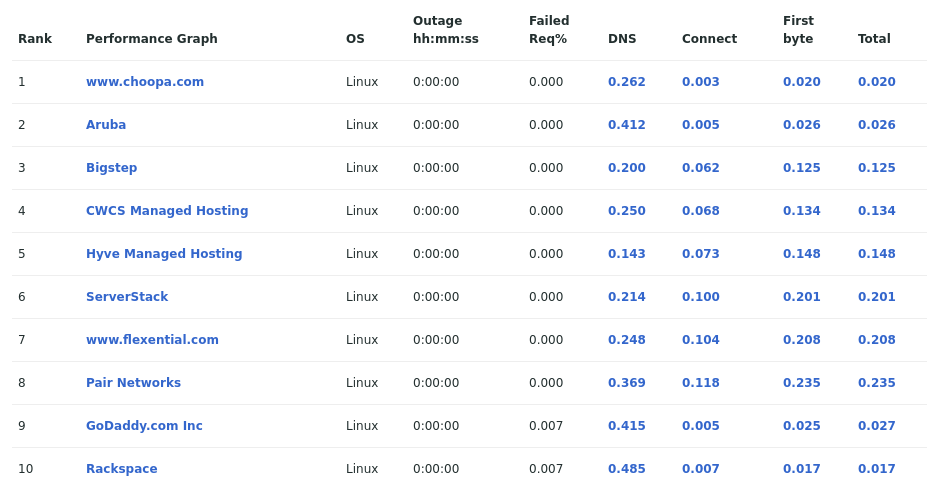Click Total value 0.148 for Hyve row
939x490 pixels.
point(877,254)
